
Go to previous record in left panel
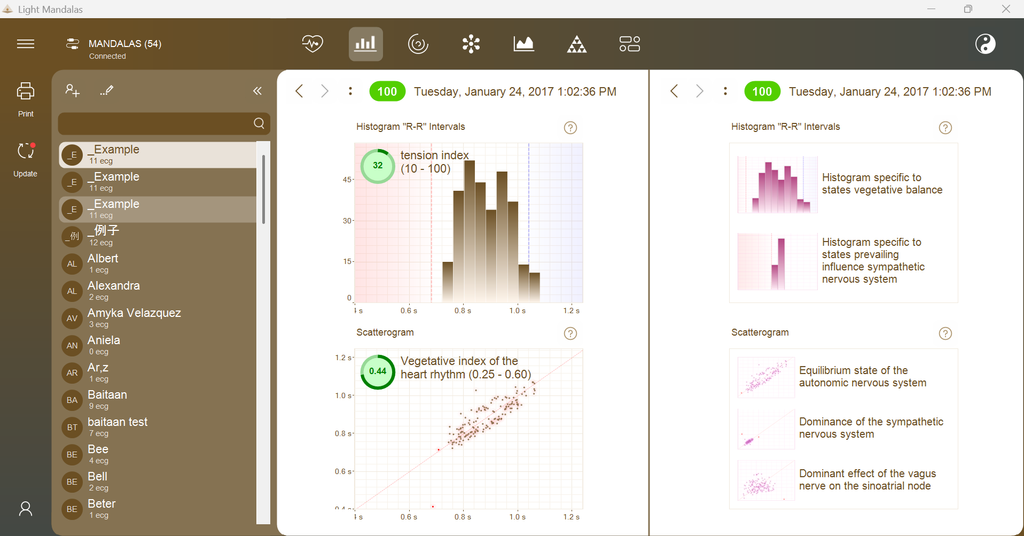299,91
